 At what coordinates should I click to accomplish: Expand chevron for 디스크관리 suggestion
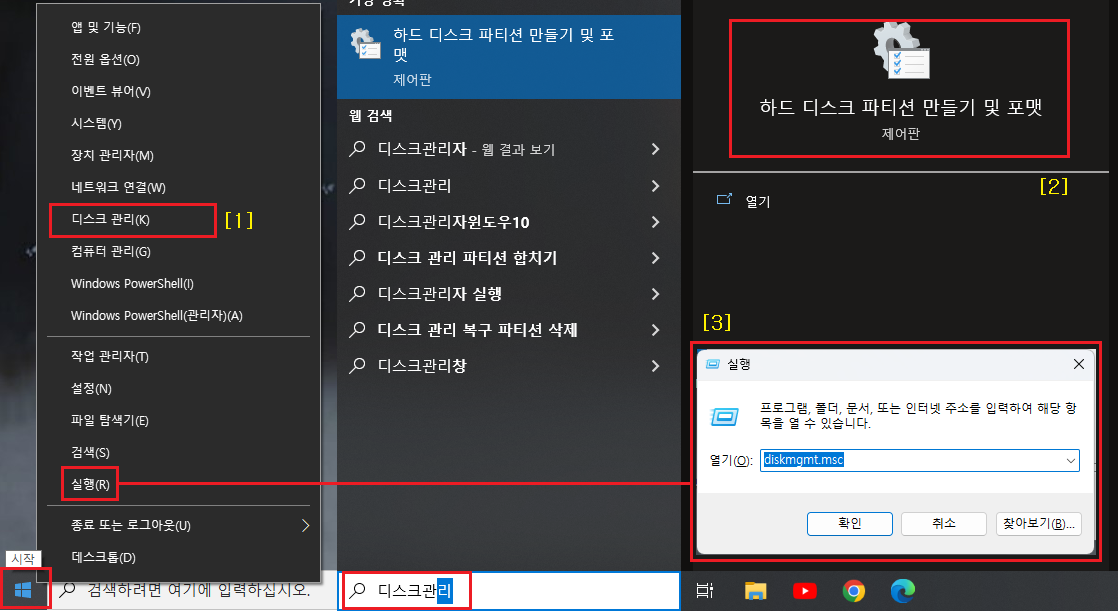(655, 185)
